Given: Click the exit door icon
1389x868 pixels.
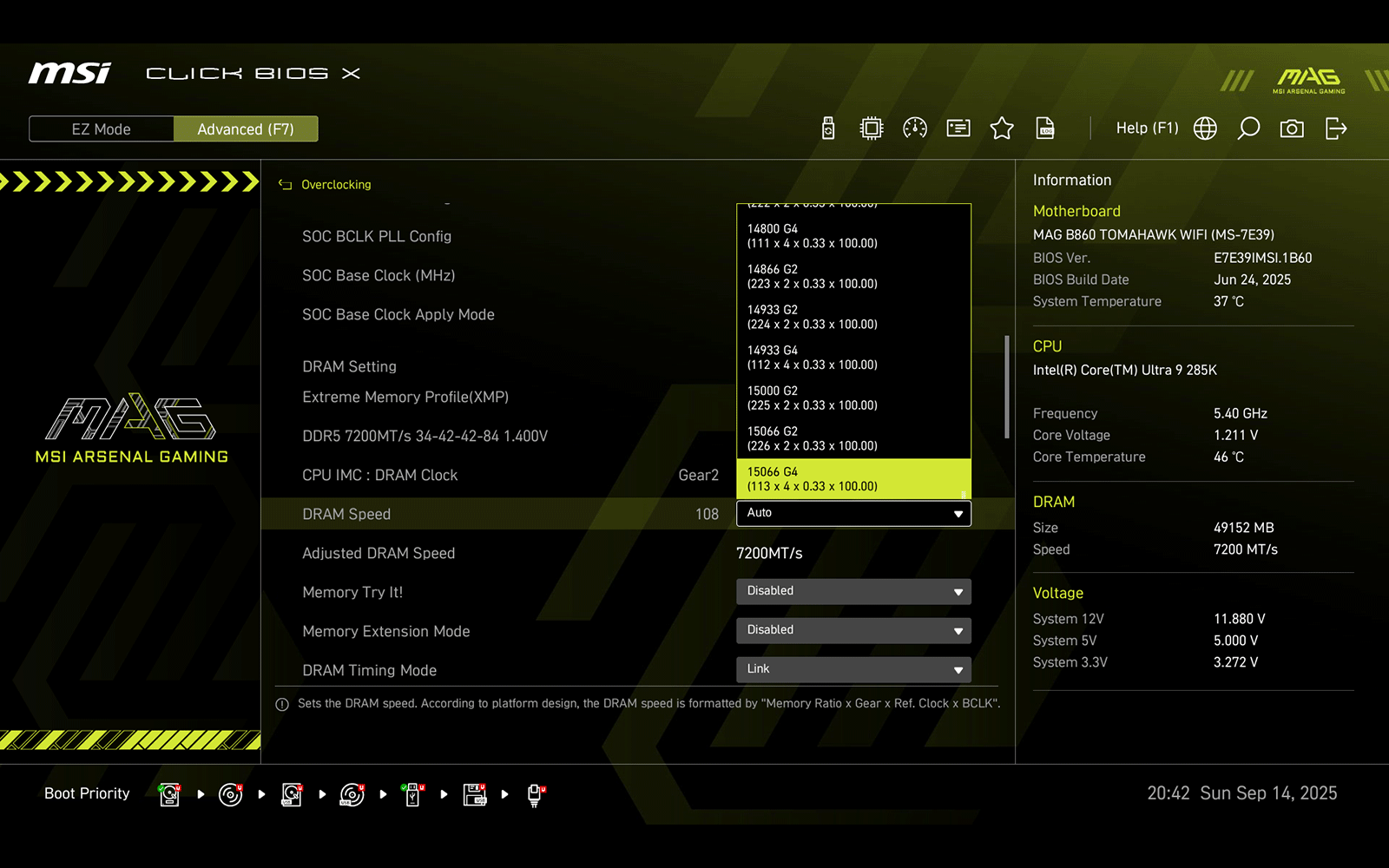Looking at the screenshot, I should (1336, 128).
